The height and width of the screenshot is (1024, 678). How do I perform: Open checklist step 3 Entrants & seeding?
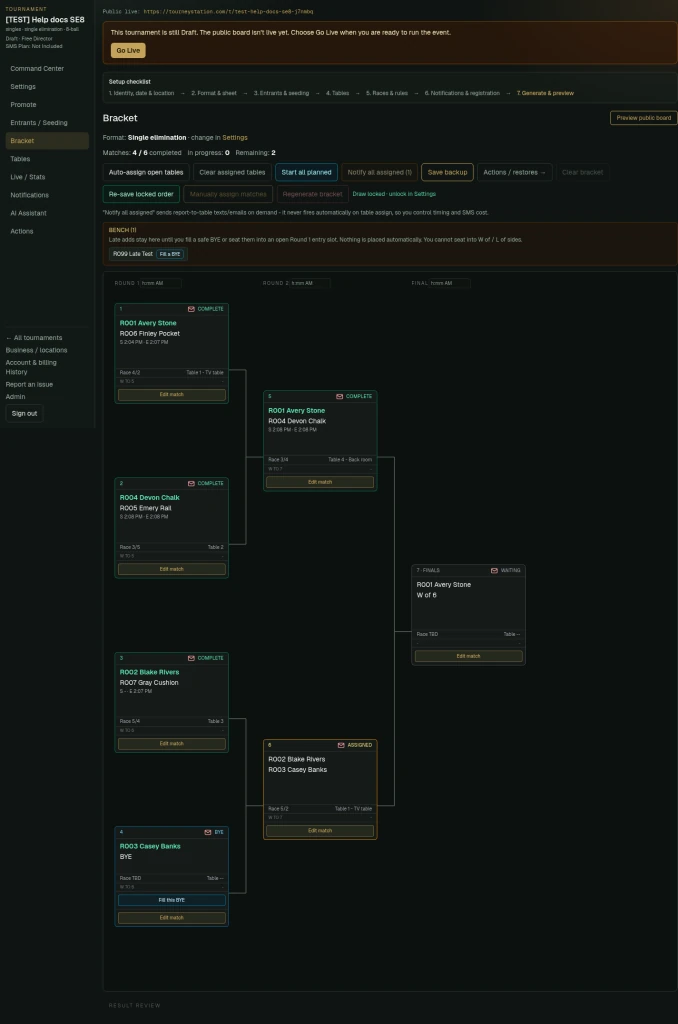[282, 93]
